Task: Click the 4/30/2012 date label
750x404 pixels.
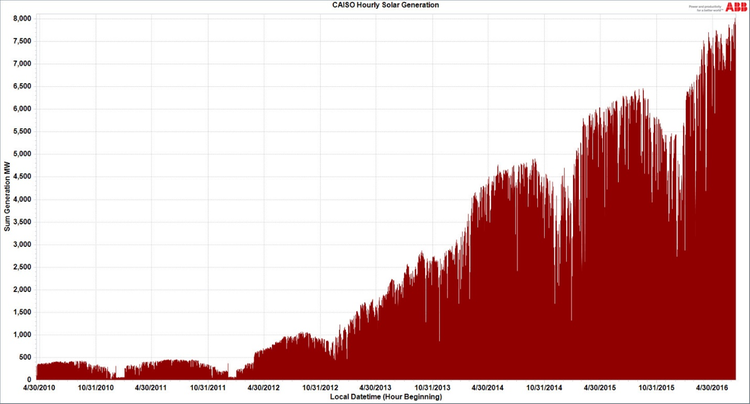Action: pyautogui.click(x=264, y=388)
